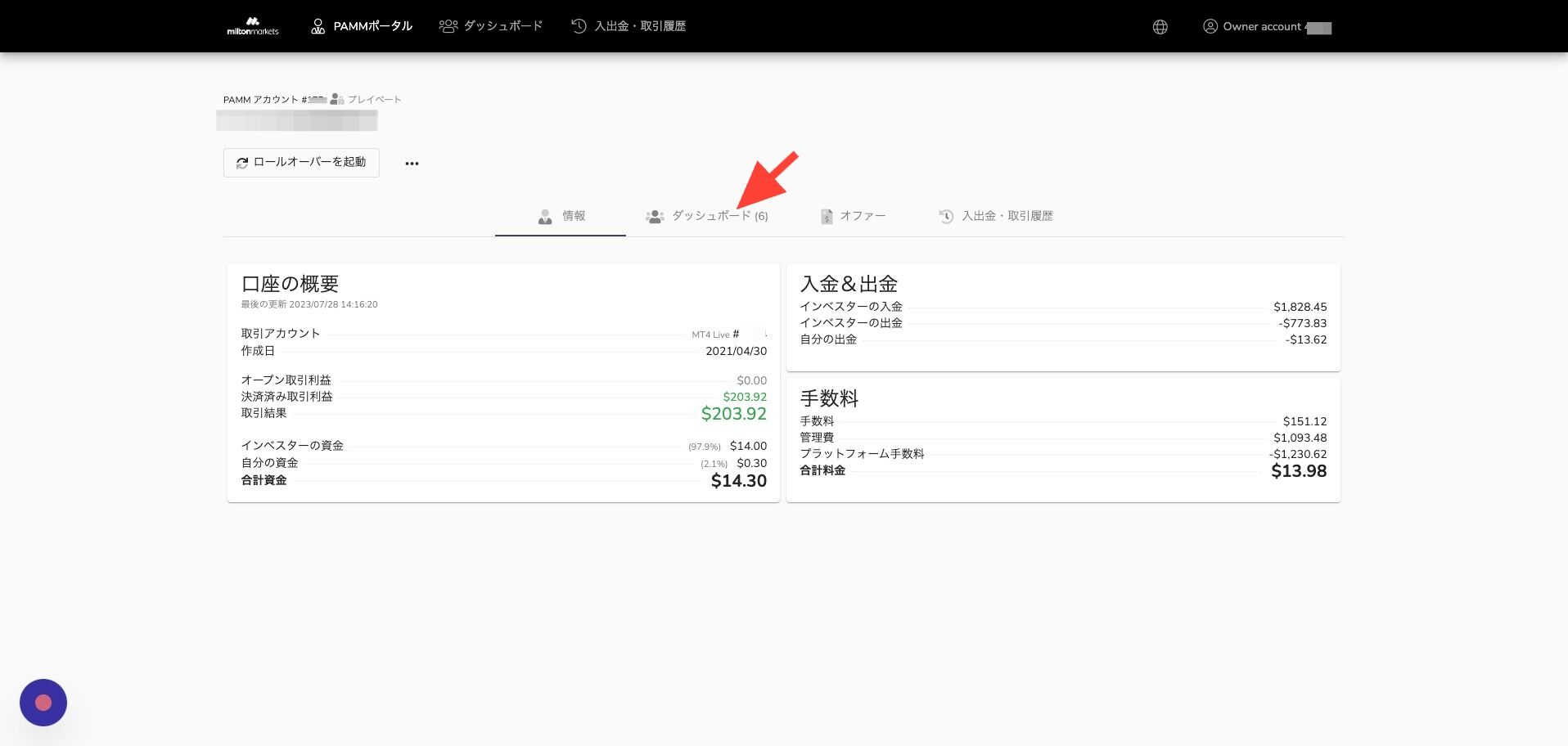Click the group icon on the ダッシュボード (6) tab
This screenshot has height=746, width=1568.
[x=655, y=217]
